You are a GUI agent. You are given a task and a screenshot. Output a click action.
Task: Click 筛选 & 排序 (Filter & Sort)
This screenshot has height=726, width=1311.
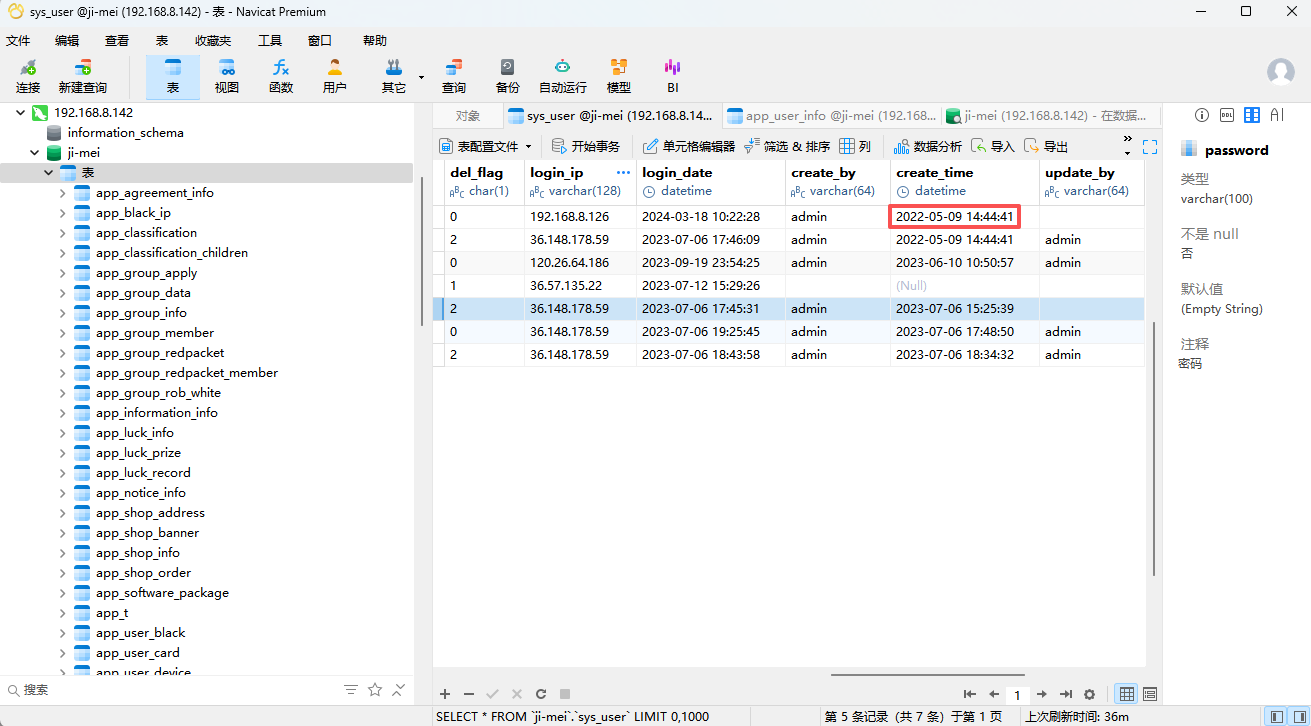point(787,146)
